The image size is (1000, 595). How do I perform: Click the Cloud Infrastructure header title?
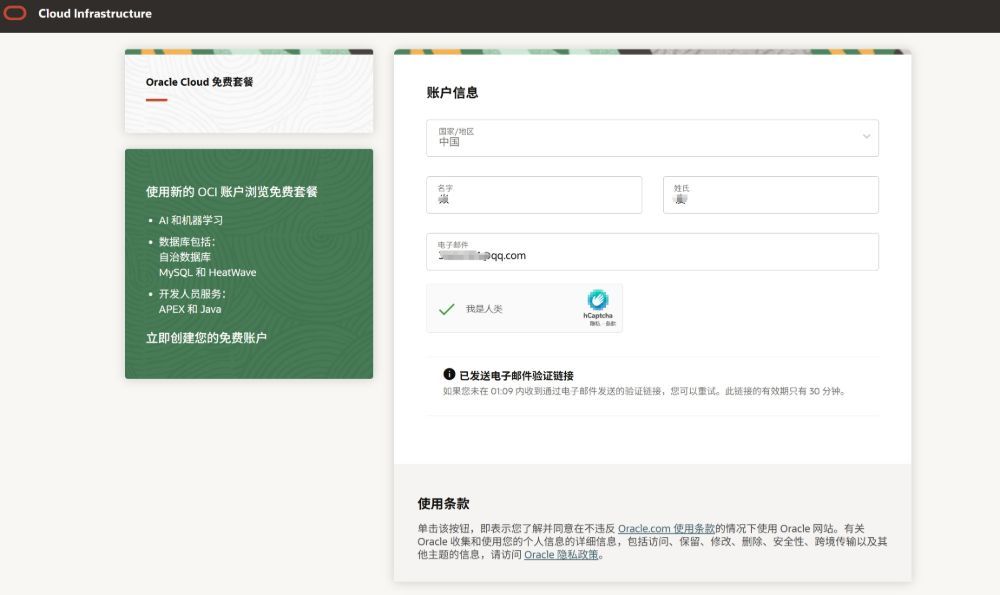pyautogui.click(x=95, y=13)
